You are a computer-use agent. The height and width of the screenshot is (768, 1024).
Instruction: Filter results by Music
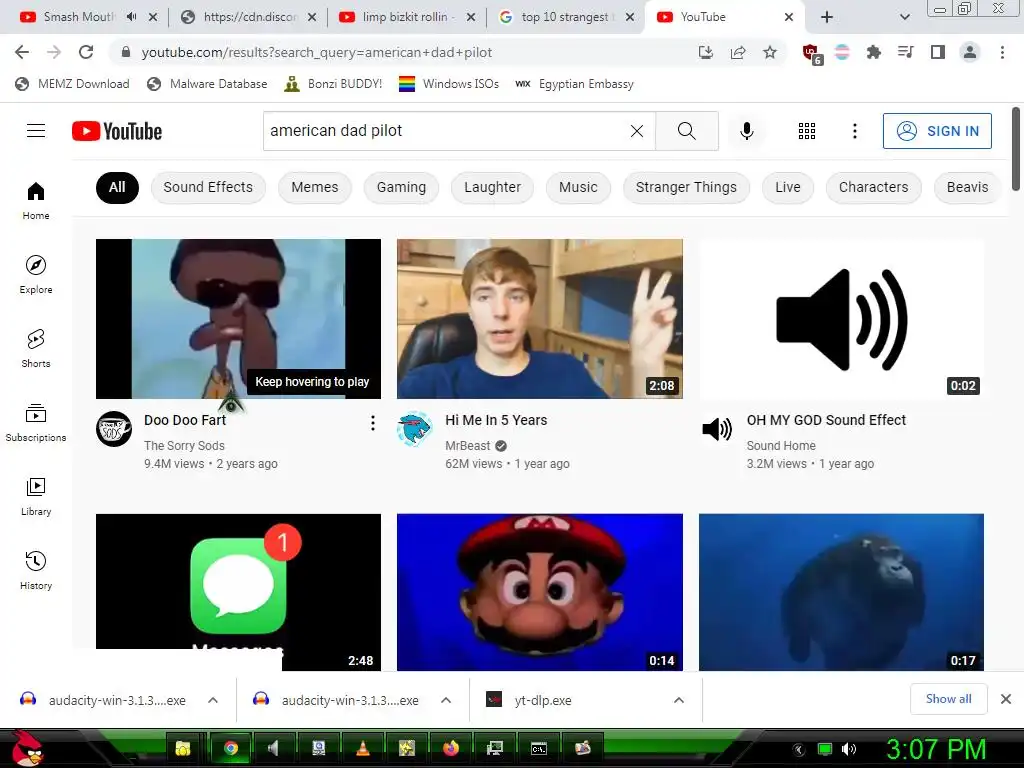tap(578, 187)
